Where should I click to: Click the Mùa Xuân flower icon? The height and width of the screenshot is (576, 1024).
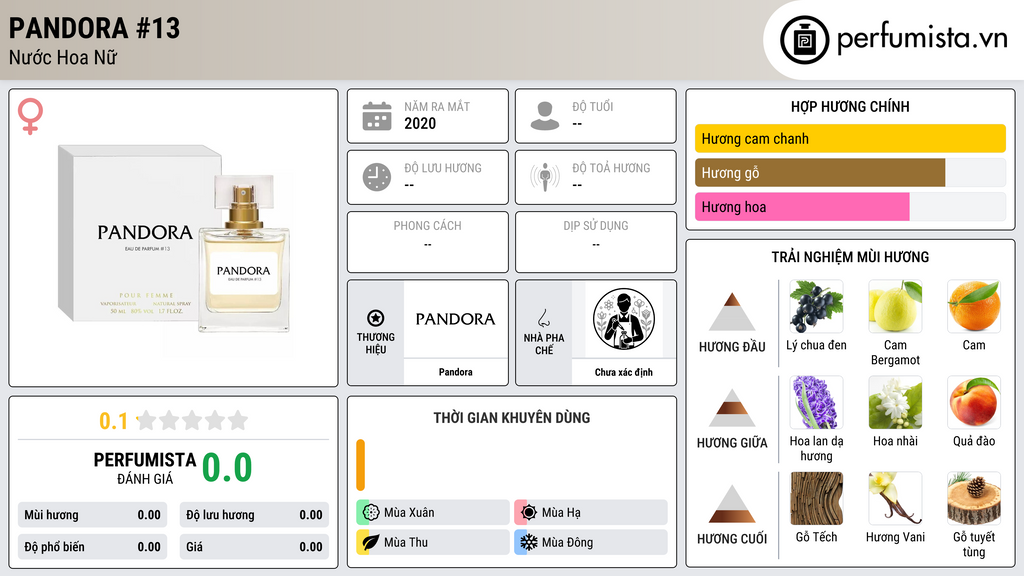click(x=371, y=512)
